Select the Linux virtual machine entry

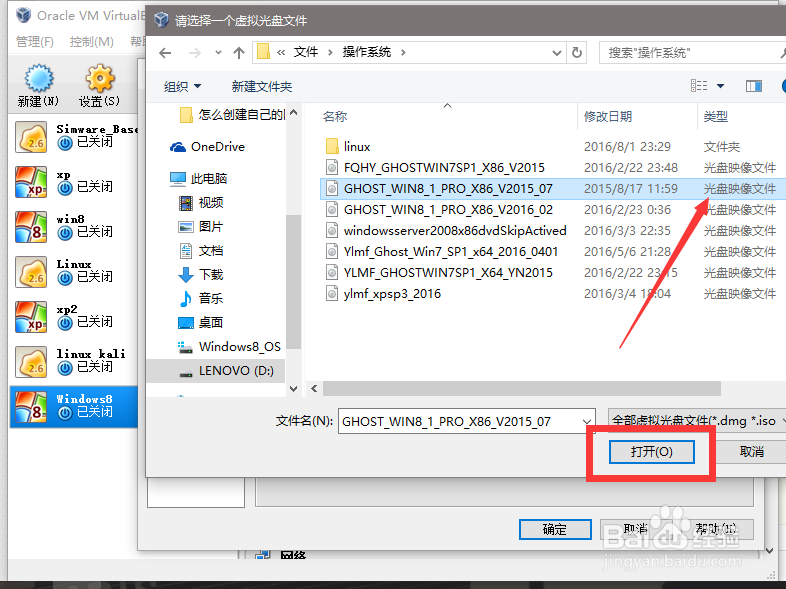tap(75, 272)
